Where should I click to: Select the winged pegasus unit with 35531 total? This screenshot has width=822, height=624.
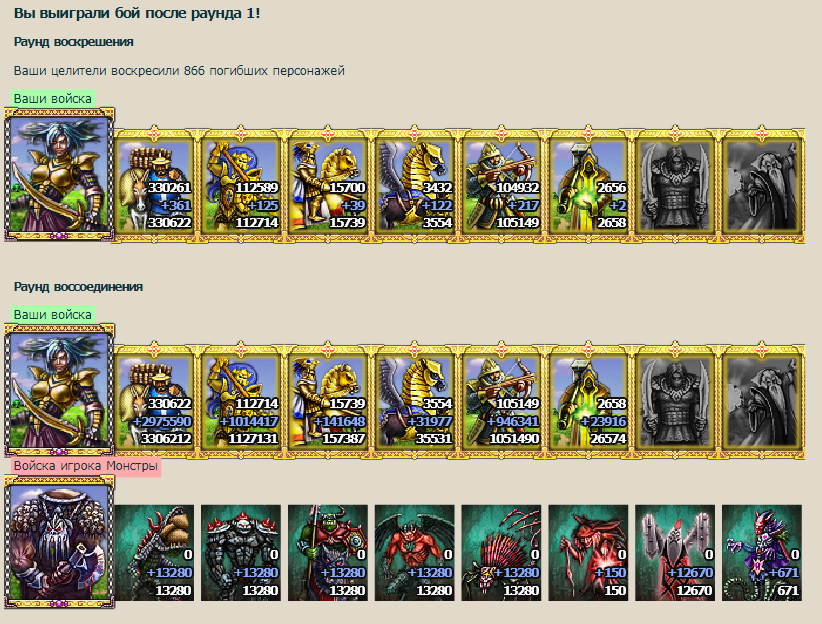coord(415,401)
